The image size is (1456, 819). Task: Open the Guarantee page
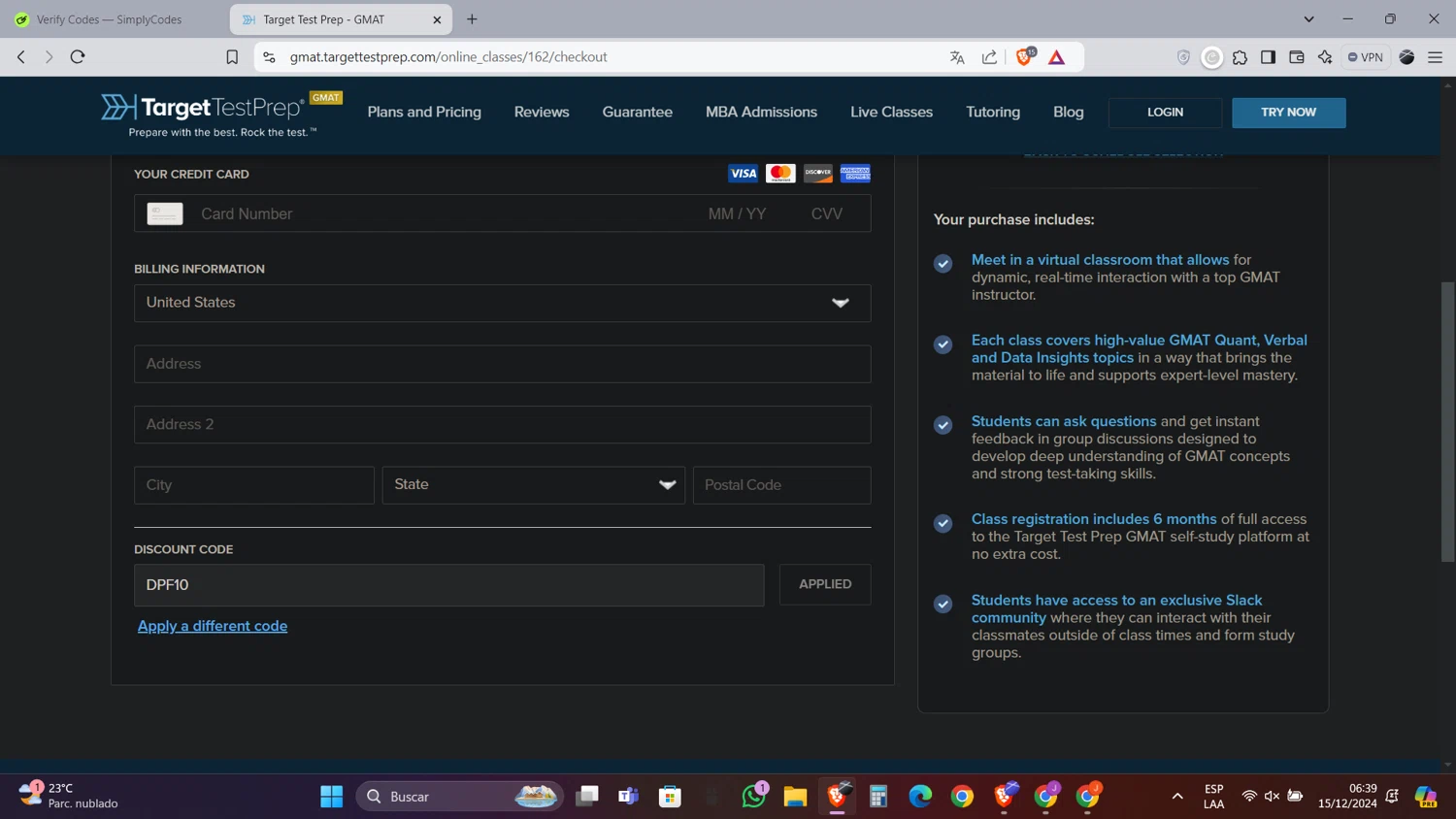(637, 113)
